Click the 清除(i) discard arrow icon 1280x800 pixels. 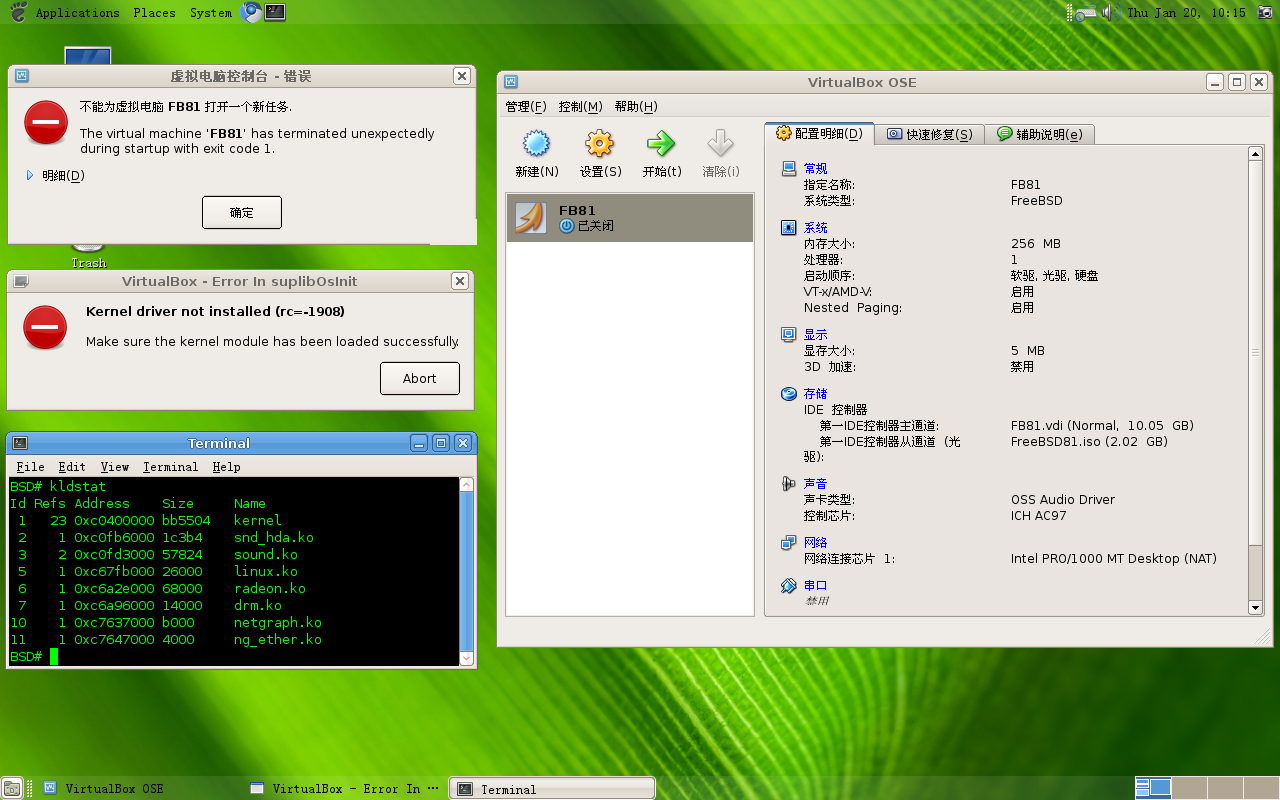[720, 144]
